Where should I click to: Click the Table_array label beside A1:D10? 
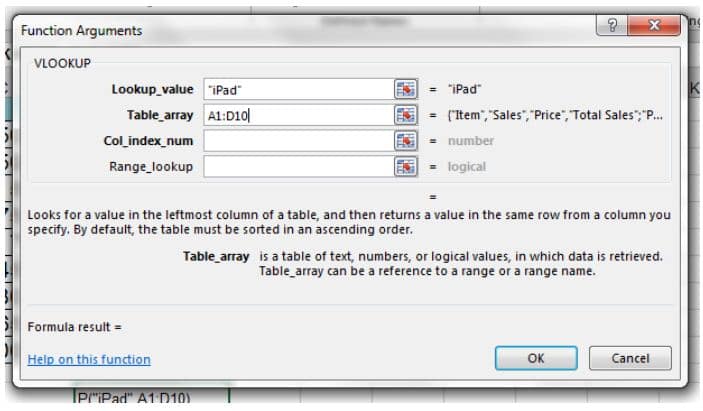(160, 115)
